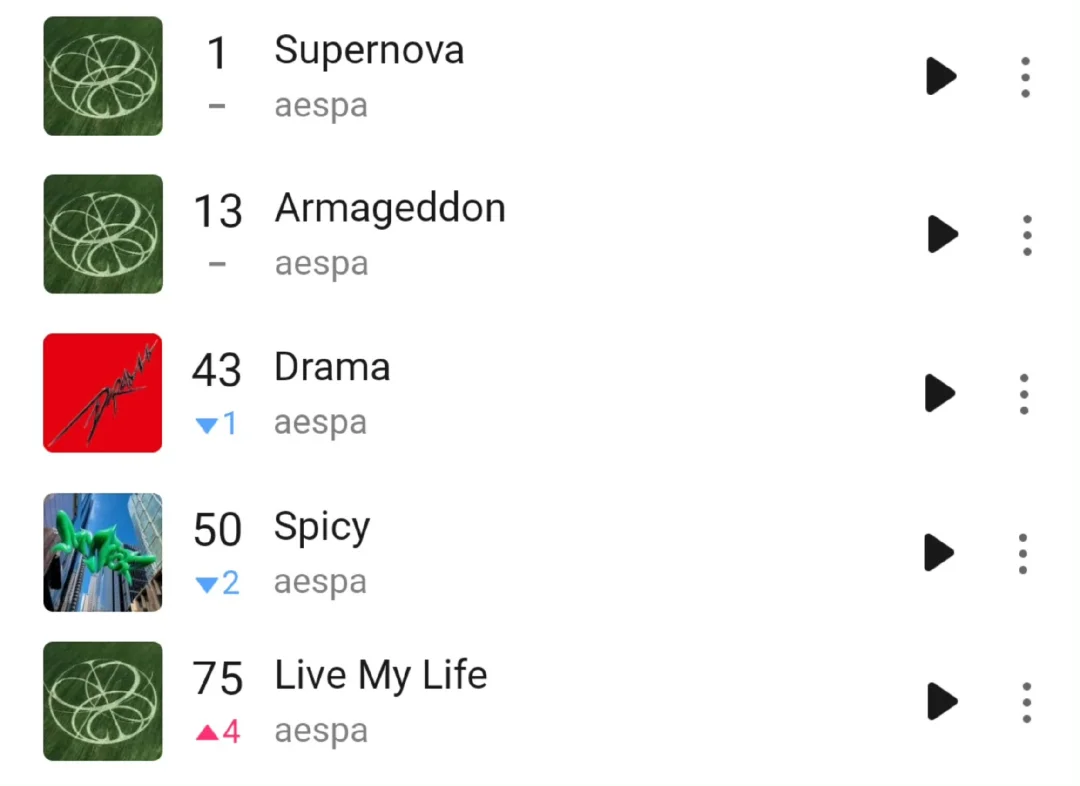This screenshot has height=786, width=1080.
Task: Open the Supernova song title
Action: (x=369, y=51)
